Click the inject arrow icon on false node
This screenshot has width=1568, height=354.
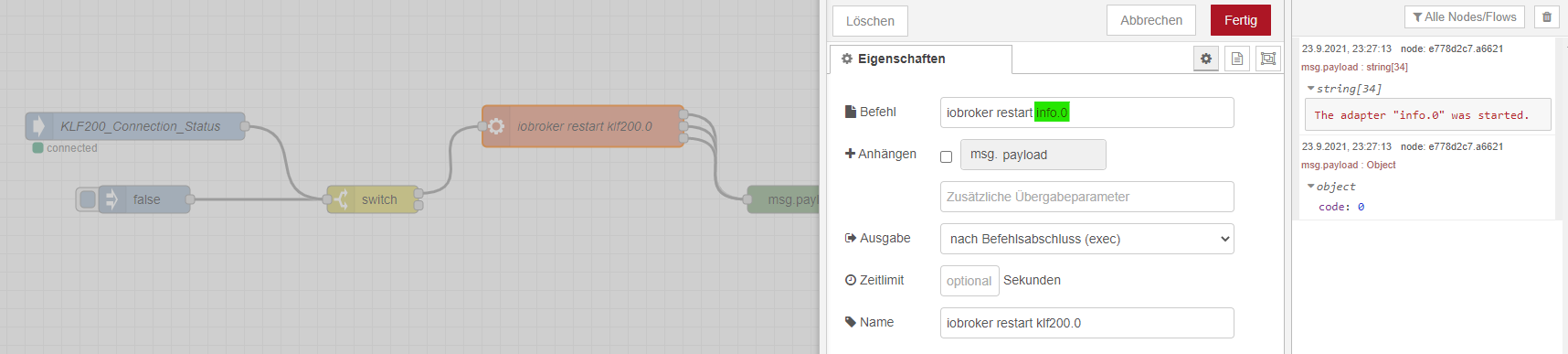(x=111, y=199)
